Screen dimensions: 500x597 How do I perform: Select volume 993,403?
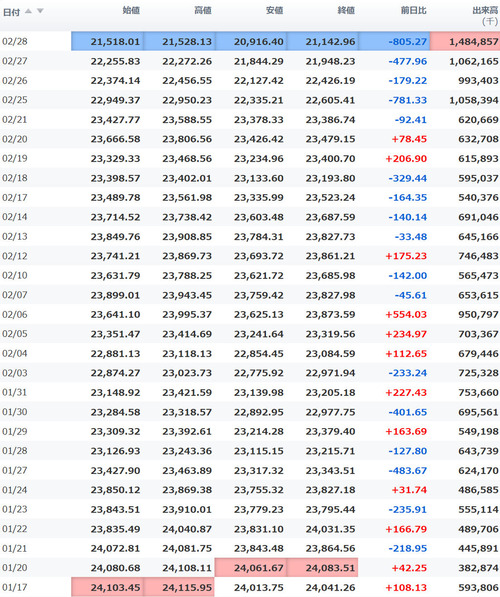click(478, 81)
